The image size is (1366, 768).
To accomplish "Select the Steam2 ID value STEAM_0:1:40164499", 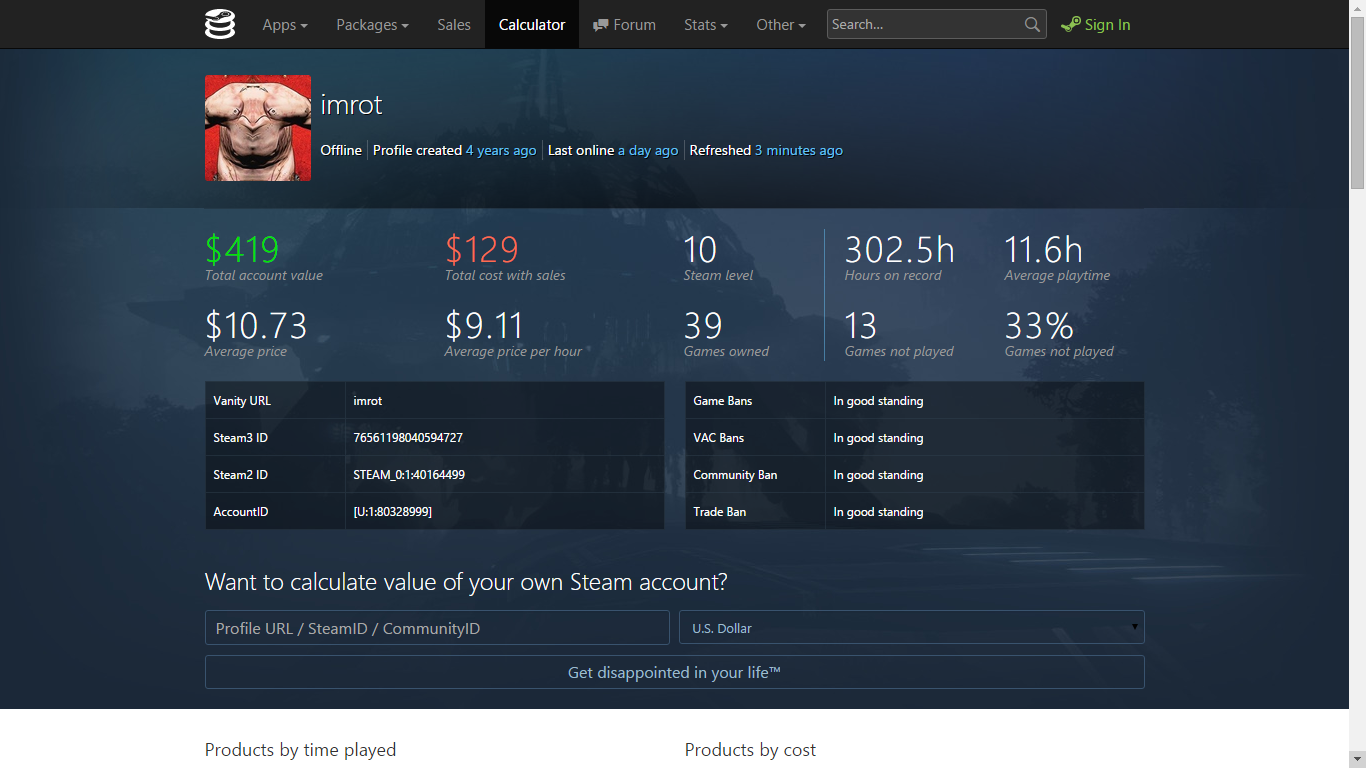I will [x=409, y=475].
